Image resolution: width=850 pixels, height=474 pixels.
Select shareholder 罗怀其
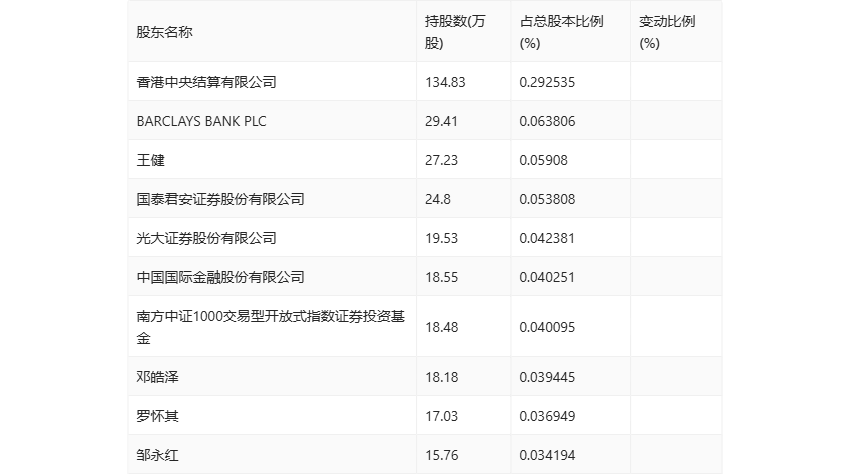point(157,416)
